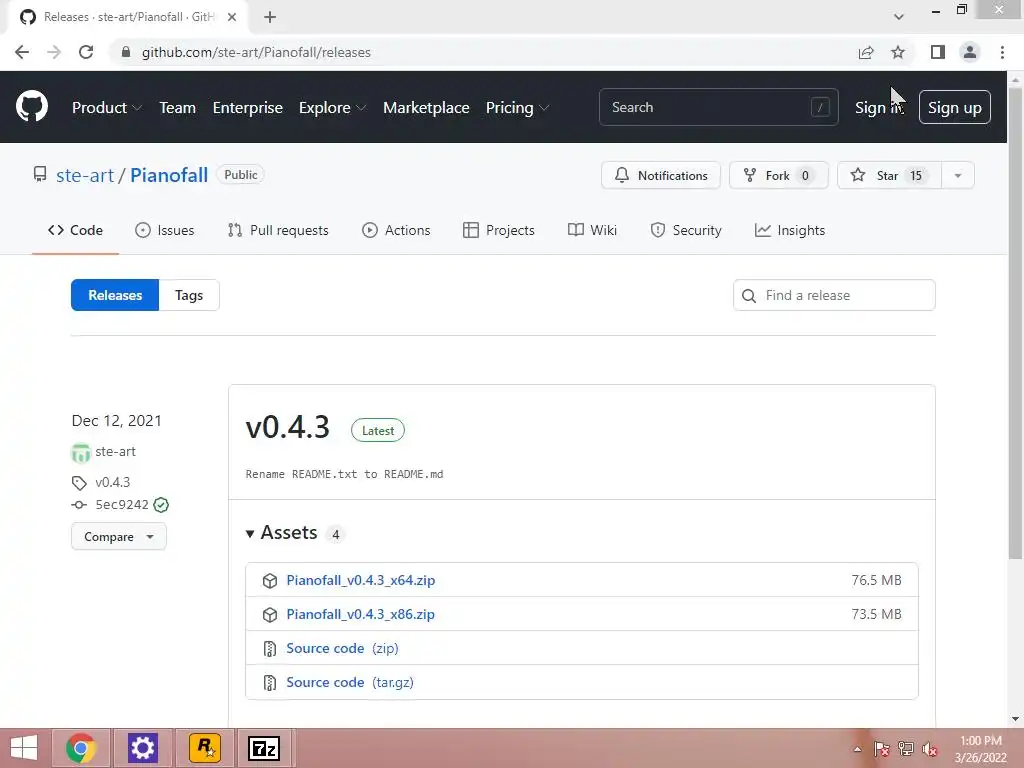Open the Issues tab
The height and width of the screenshot is (768, 1024).
coord(165,231)
